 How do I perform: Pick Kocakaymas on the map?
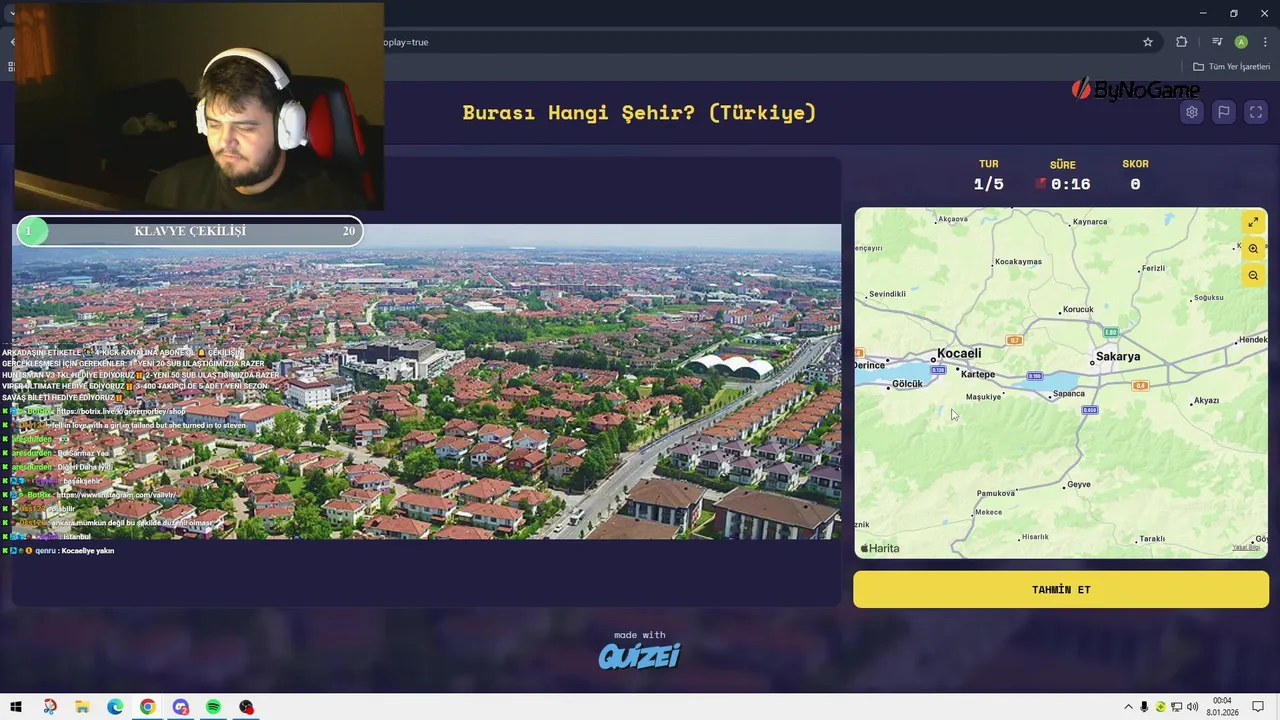click(1019, 262)
